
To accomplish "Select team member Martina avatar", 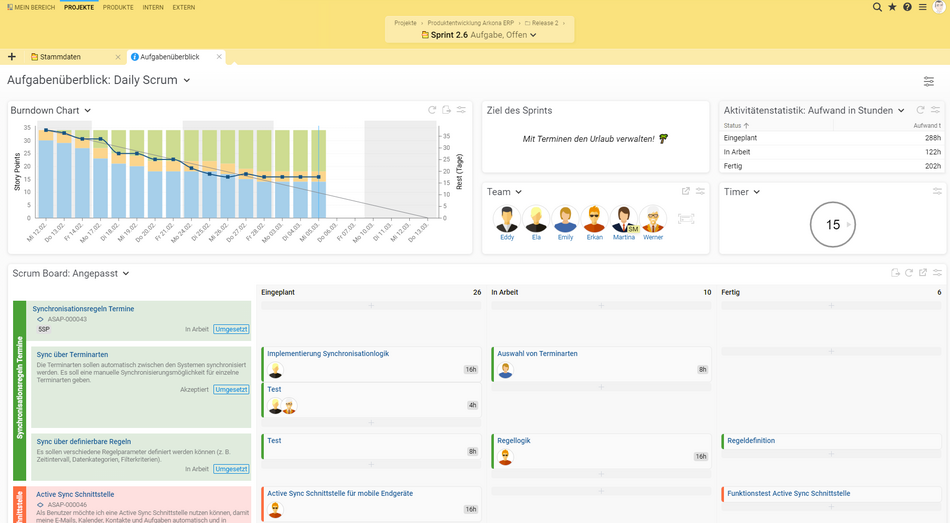I will (623, 219).
